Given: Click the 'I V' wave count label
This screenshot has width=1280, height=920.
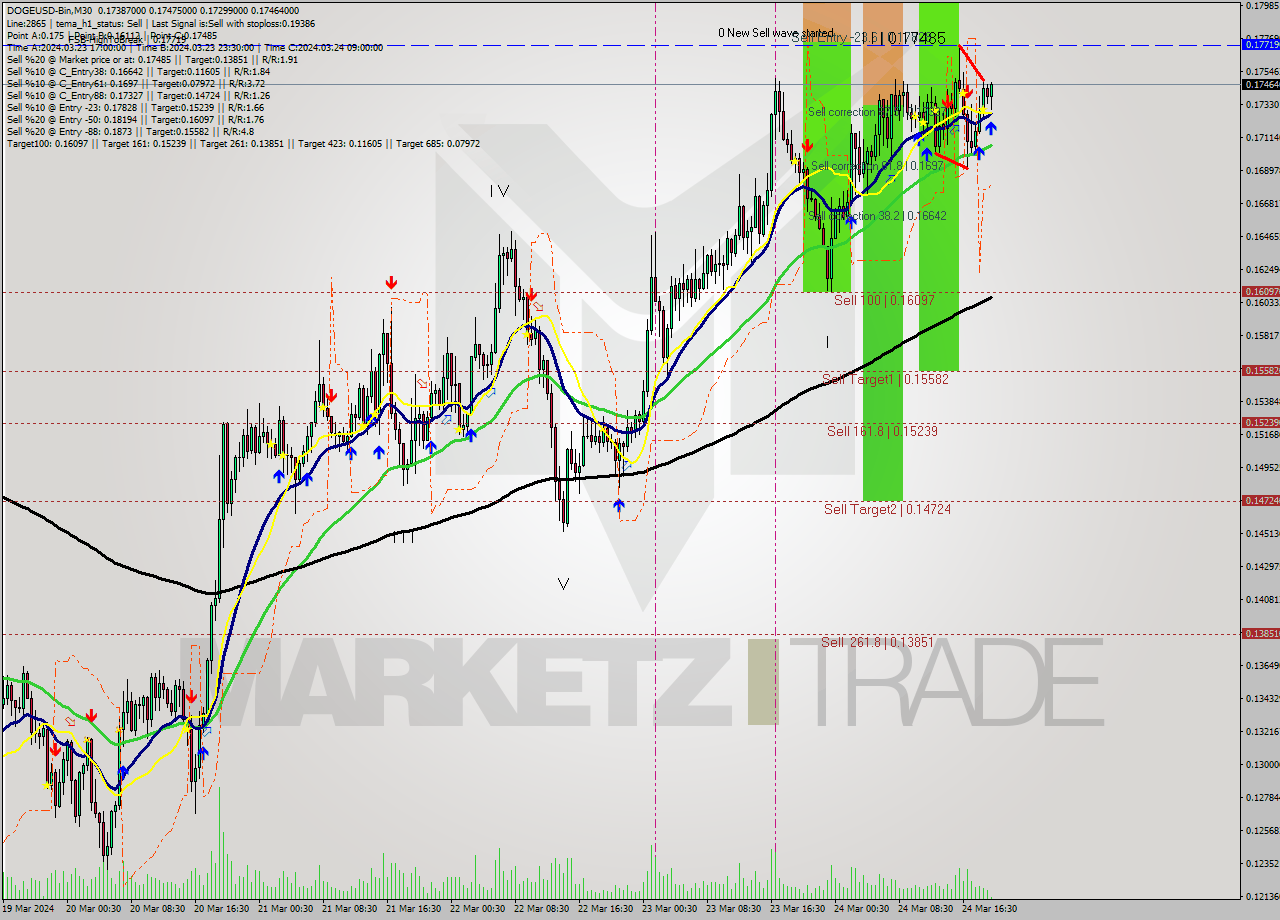Looking at the screenshot, I should pos(500,190).
